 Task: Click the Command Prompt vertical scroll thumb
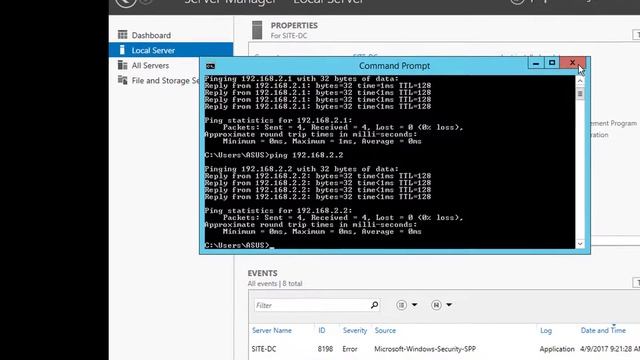coord(580,94)
